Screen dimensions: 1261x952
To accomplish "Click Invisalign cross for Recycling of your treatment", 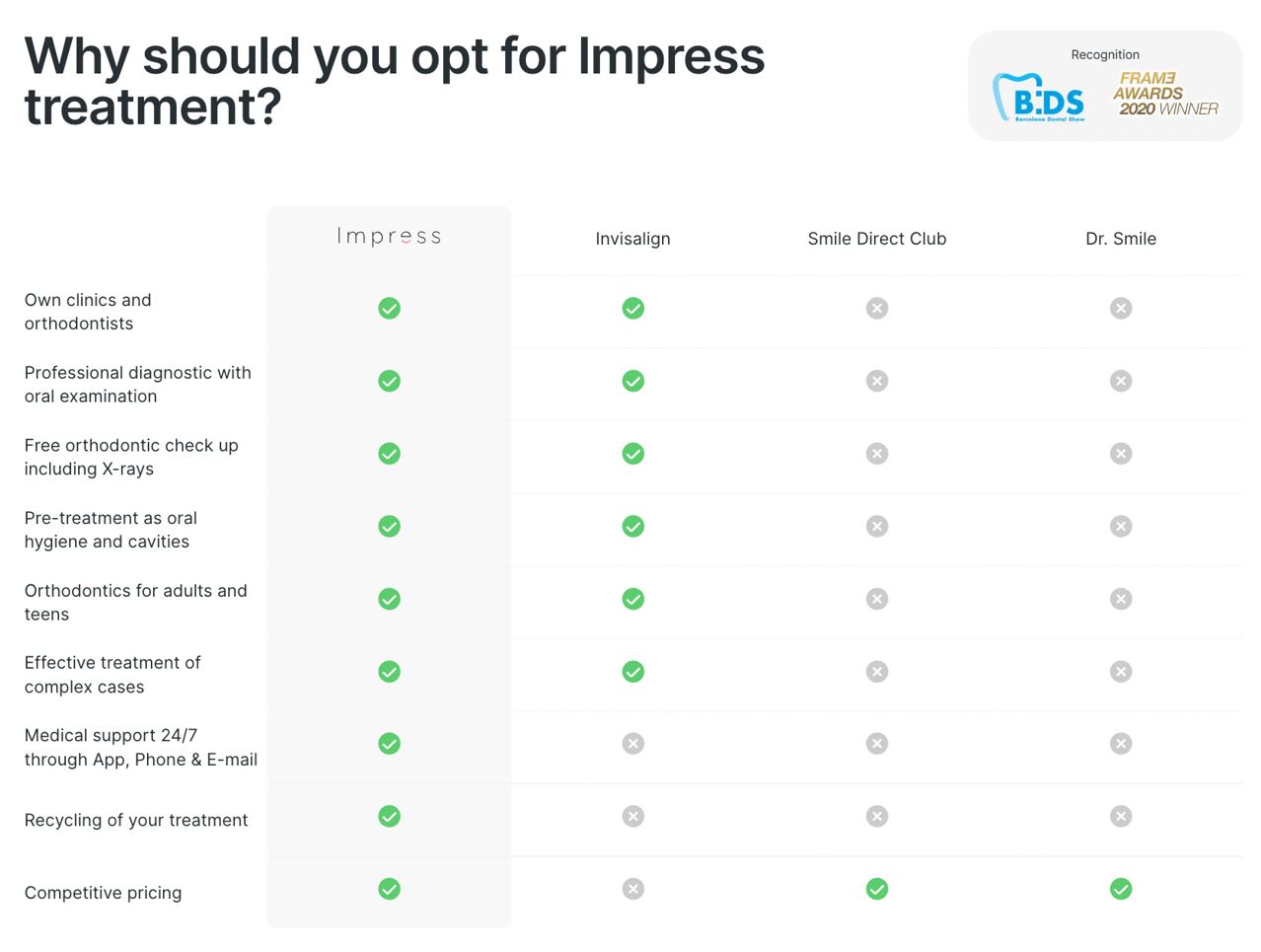I will tap(633, 816).
